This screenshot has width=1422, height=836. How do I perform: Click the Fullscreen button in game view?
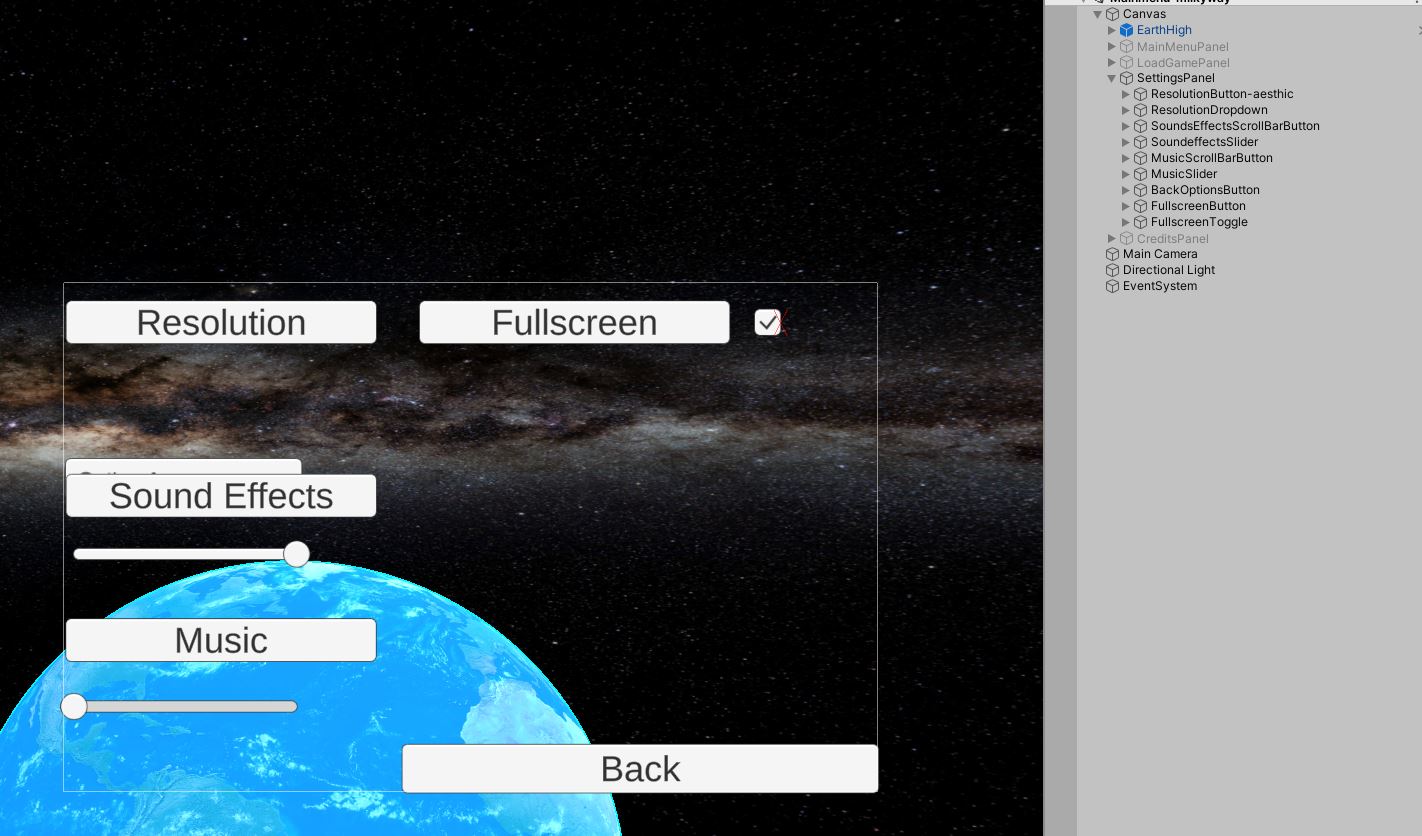coord(574,322)
